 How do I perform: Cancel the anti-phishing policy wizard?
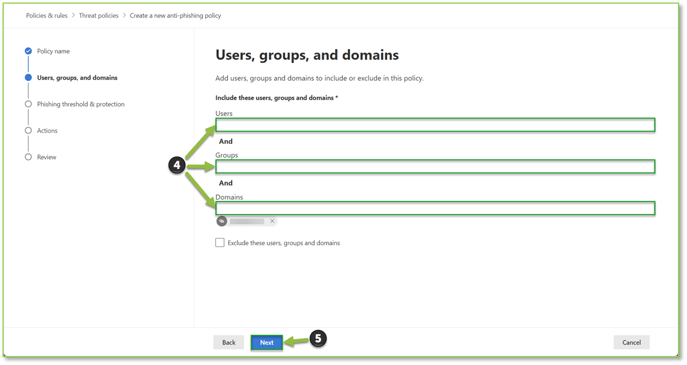631,343
